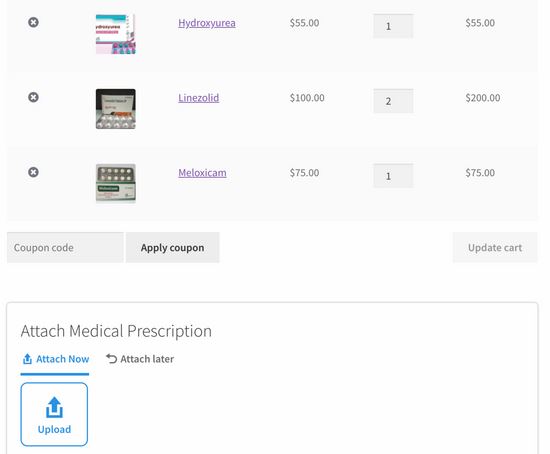This screenshot has height=454, width=550.
Task: Select the Linezolid quantity field
Action: 393,101
